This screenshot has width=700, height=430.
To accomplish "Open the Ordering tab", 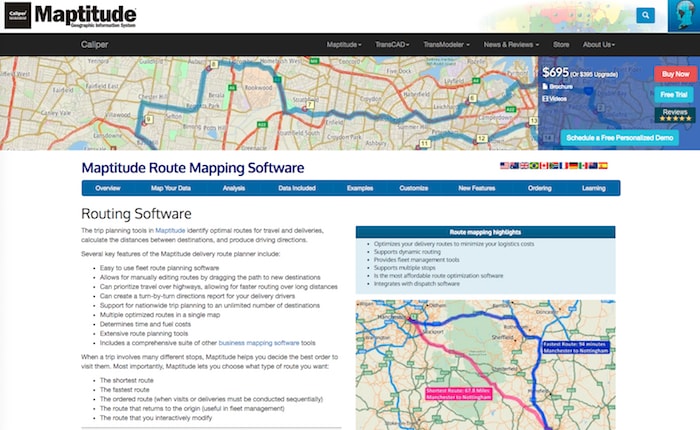I will click(539, 188).
